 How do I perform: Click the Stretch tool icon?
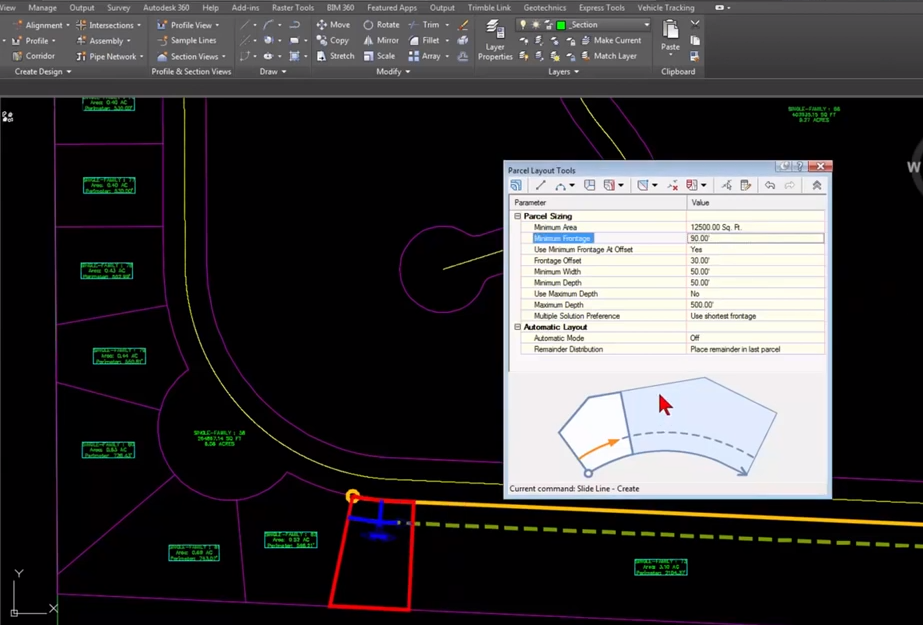[321, 56]
